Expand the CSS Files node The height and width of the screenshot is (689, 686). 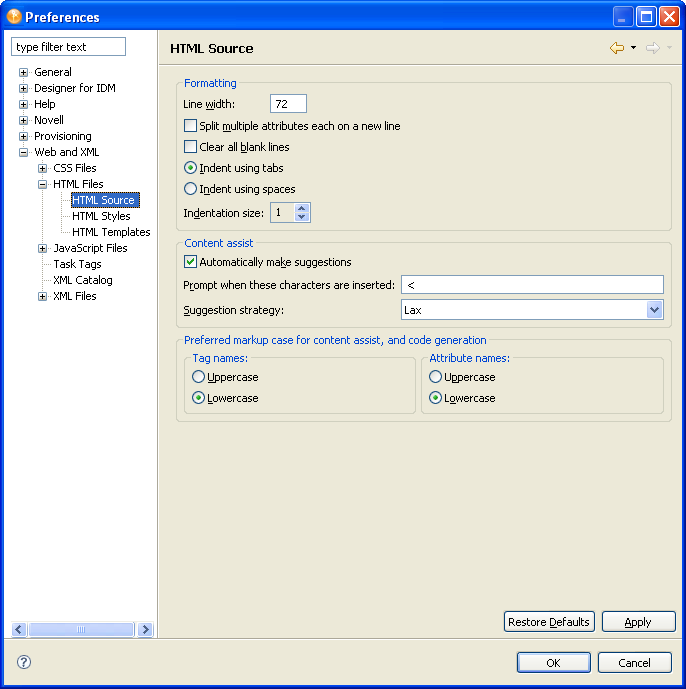click(43, 168)
